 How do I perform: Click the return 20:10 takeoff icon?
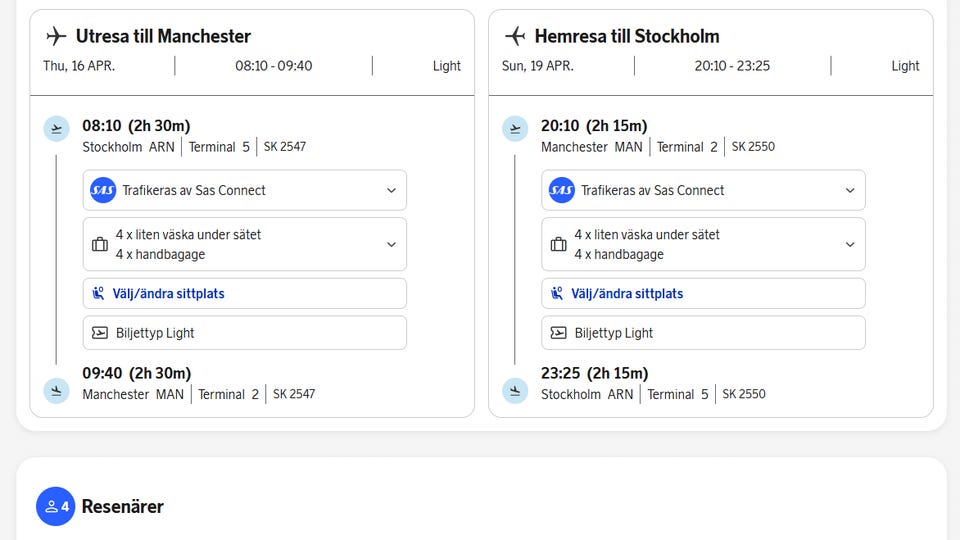tap(515, 129)
